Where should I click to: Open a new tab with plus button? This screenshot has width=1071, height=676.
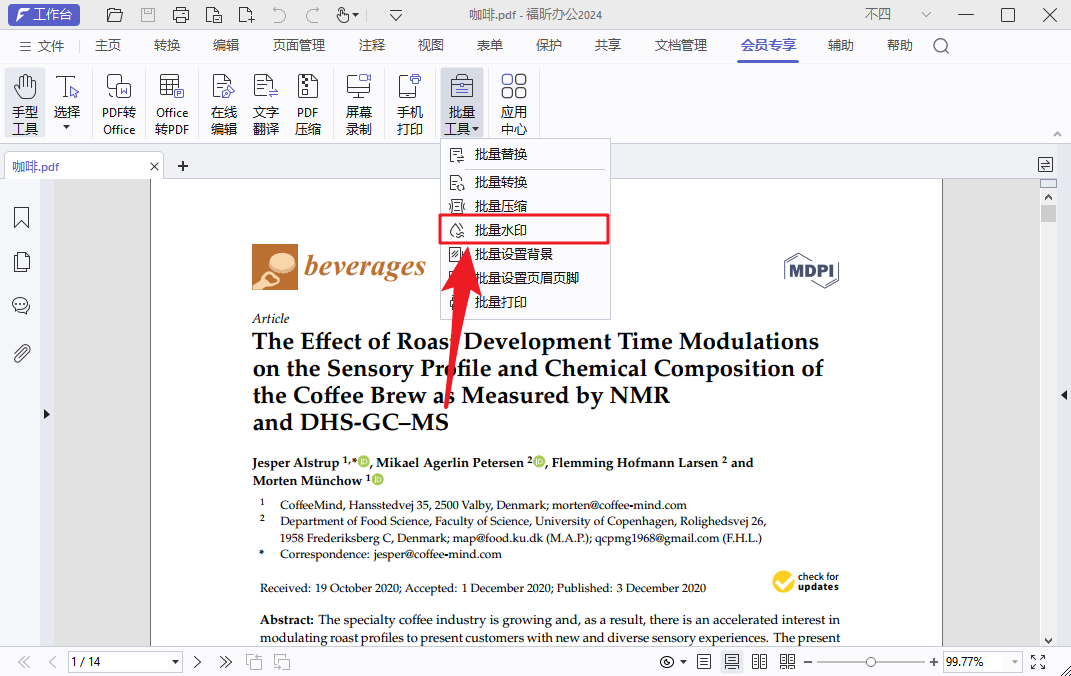pos(183,166)
